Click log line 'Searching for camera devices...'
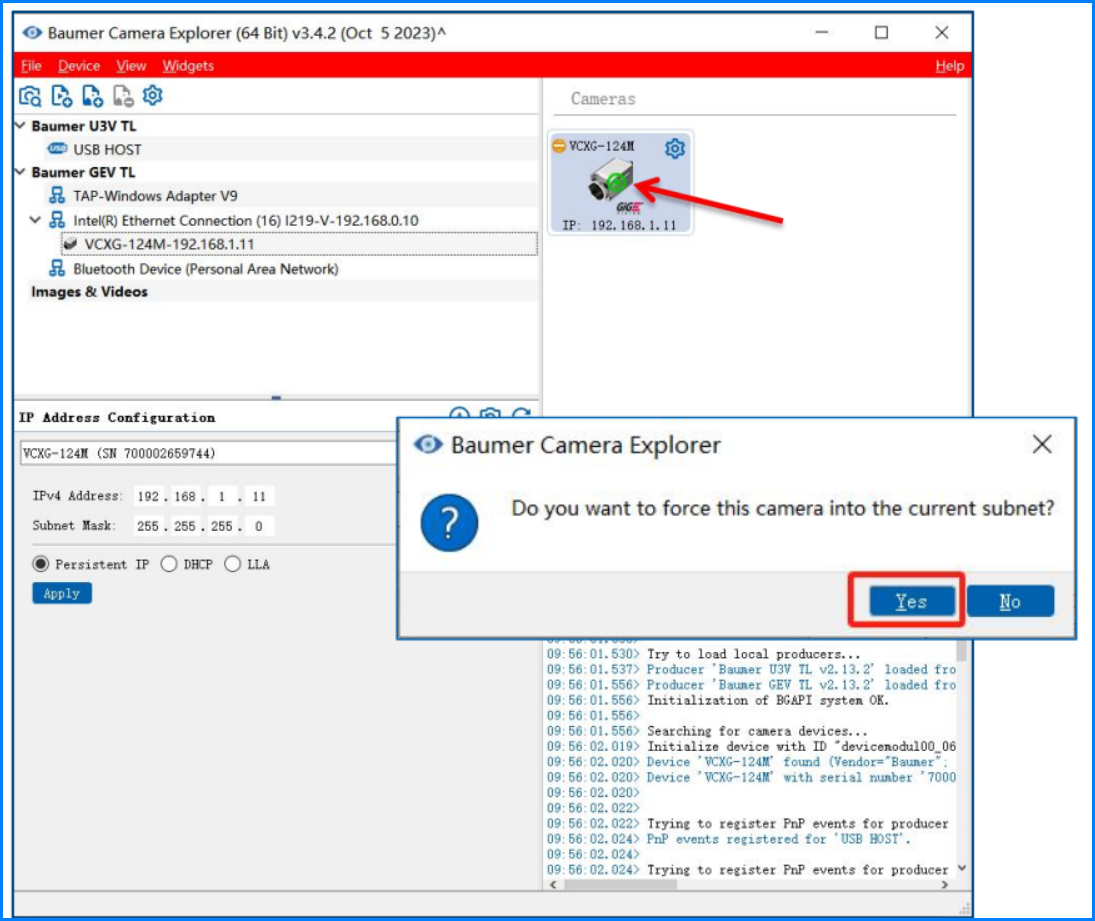The width and height of the screenshot is (1095, 921). pos(757,731)
